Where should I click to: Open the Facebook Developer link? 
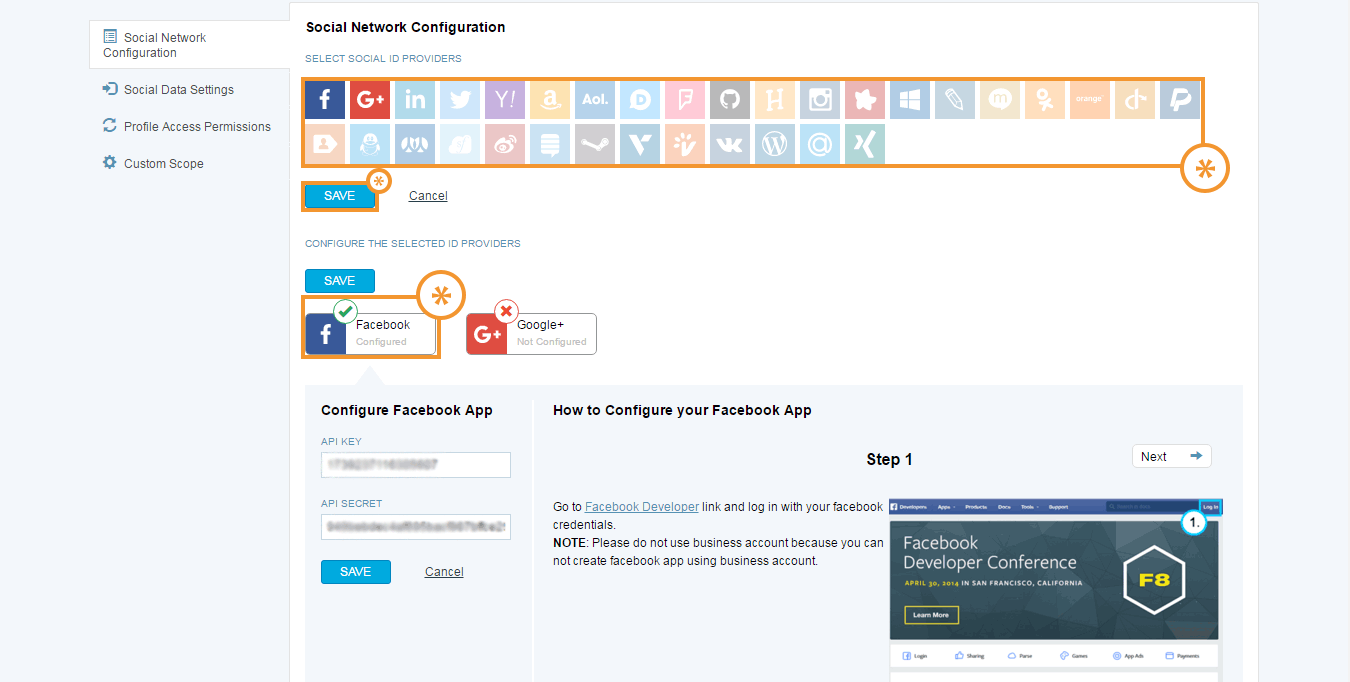[x=642, y=507]
